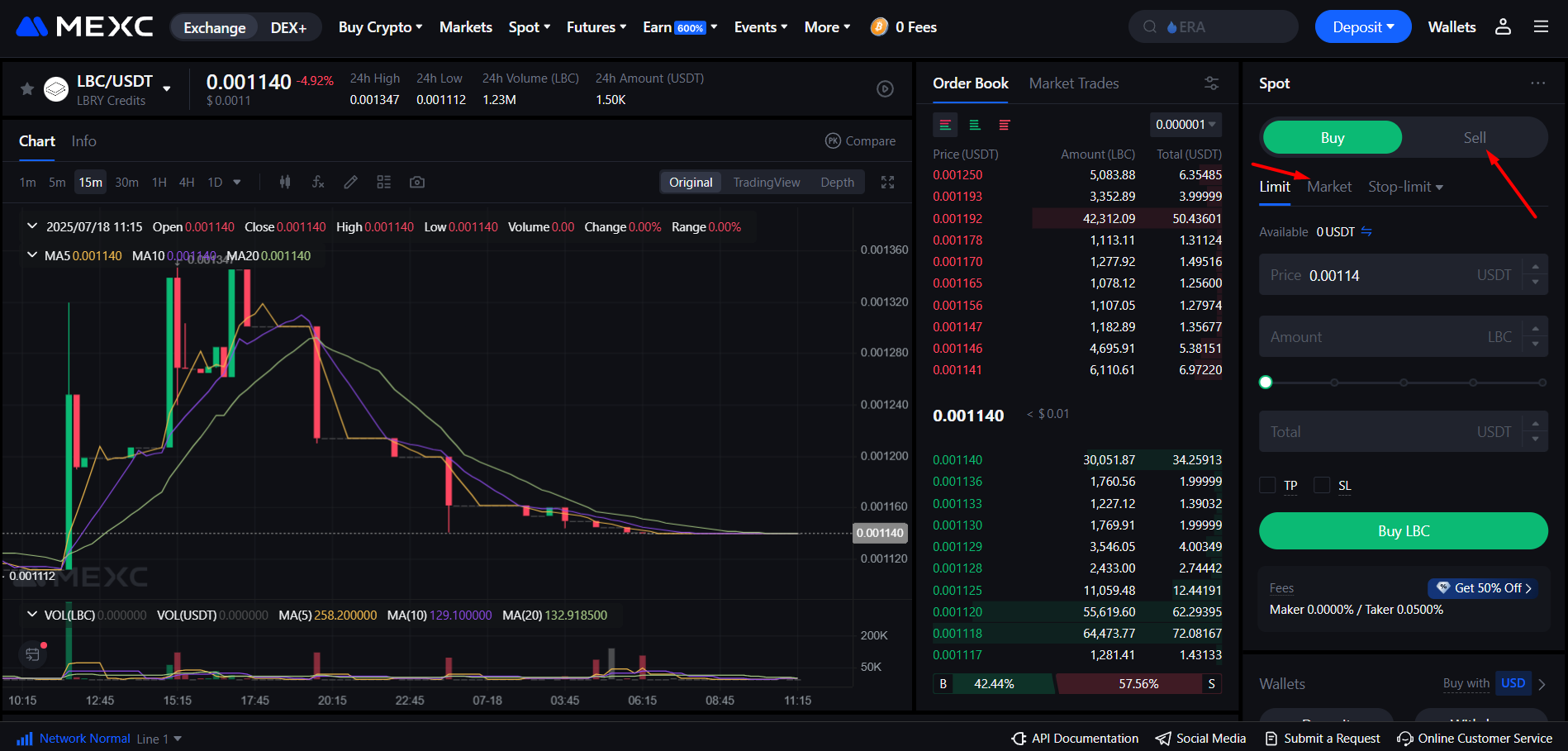Viewport: 1568px width, 751px height.
Task: Open the candlestick chart type icon
Action: [285, 182]
